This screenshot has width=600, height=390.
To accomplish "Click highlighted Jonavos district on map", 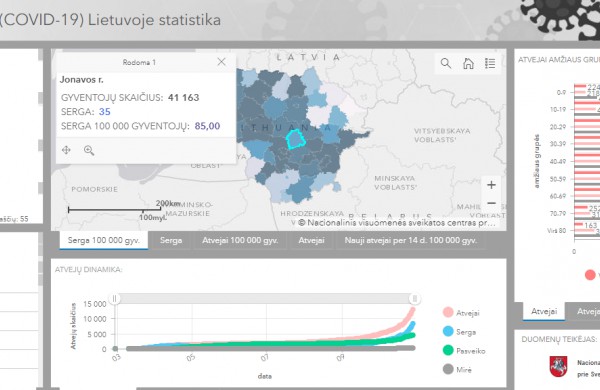I will click(x=295, y=139).
